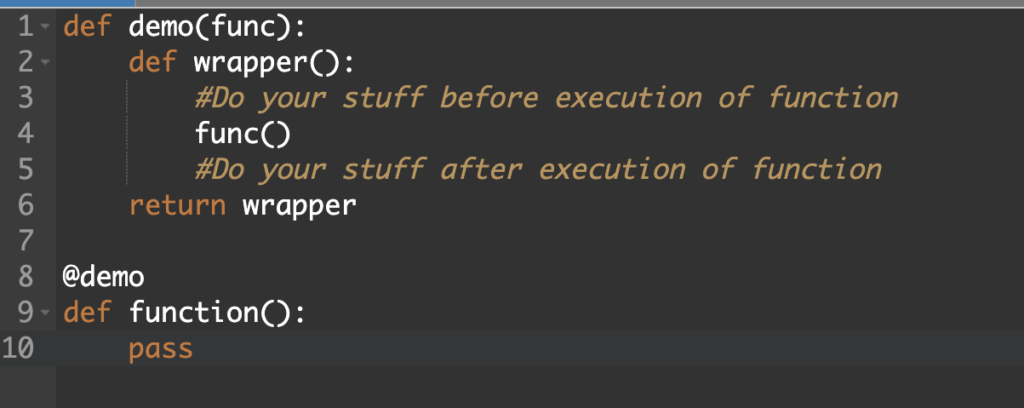Screen dimensions: 1024x408
Task: Click the 'wrapper' name after return
Action: [x=299, y=205]
